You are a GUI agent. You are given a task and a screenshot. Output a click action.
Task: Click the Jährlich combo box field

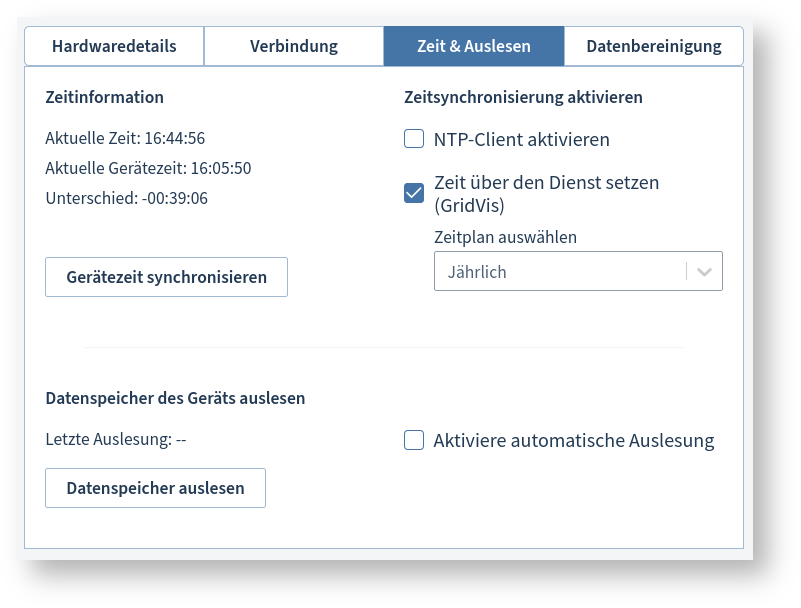560,270
